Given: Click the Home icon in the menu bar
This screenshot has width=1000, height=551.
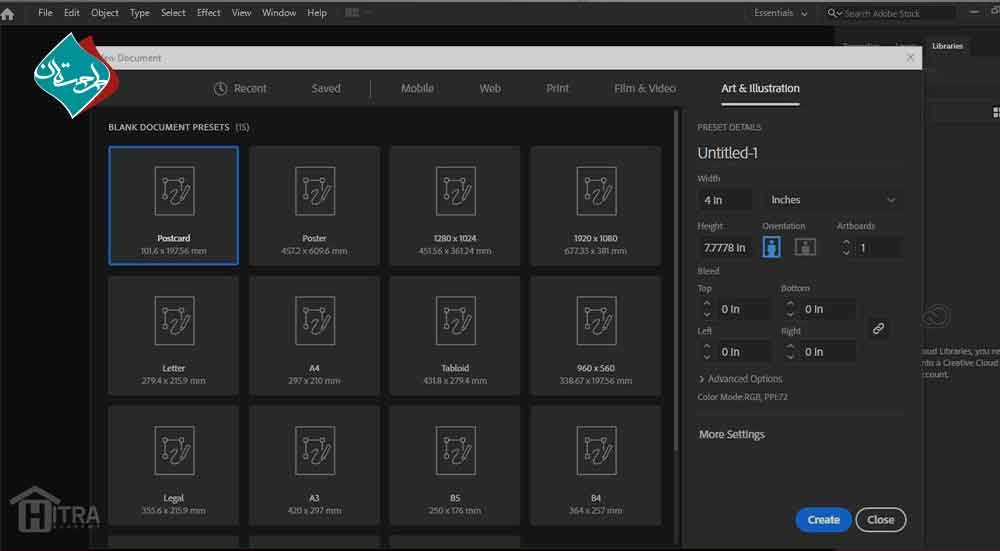Looking at the screenshot, I should [x=8, y=13].
